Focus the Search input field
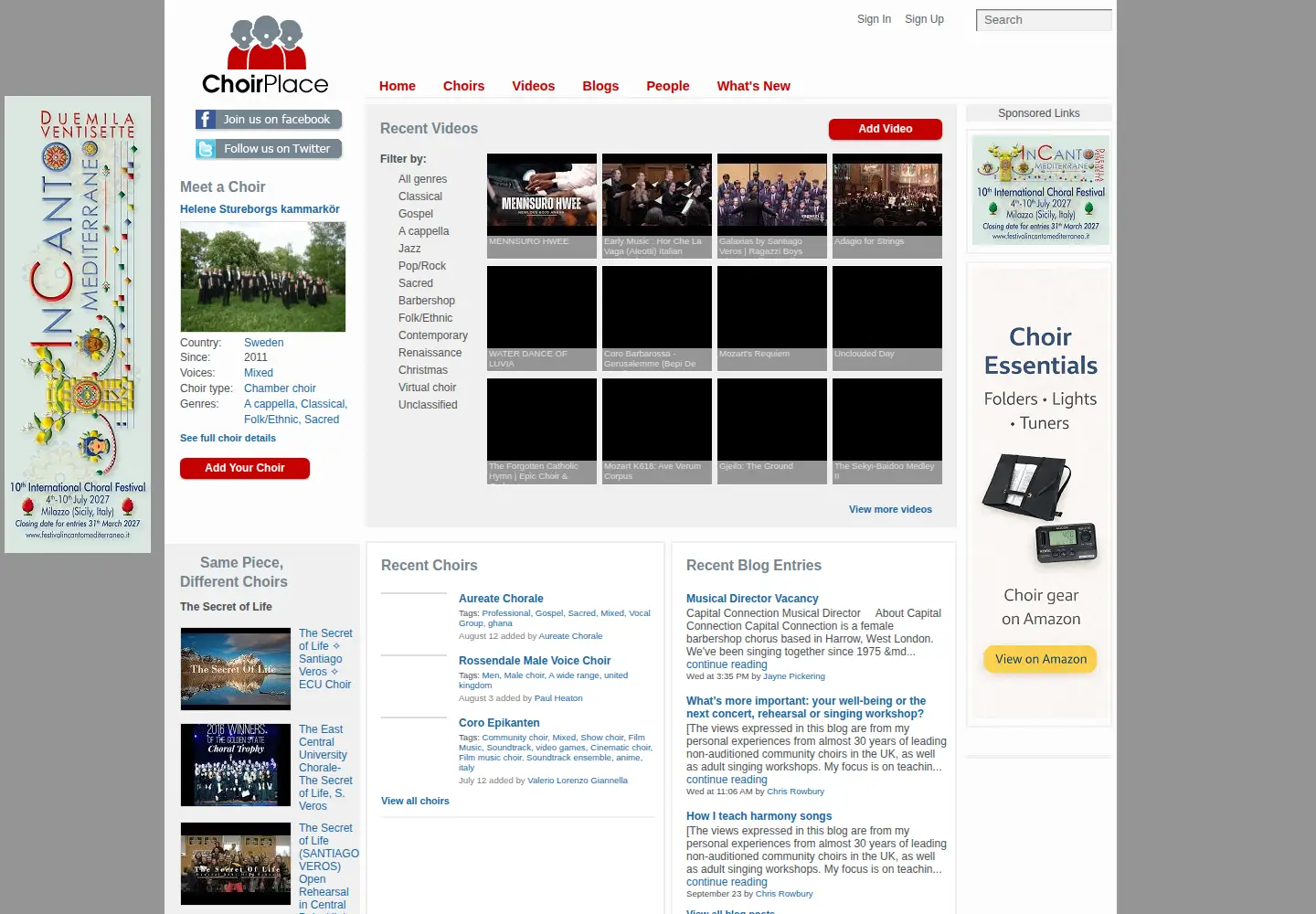 tap(1044, 20)
